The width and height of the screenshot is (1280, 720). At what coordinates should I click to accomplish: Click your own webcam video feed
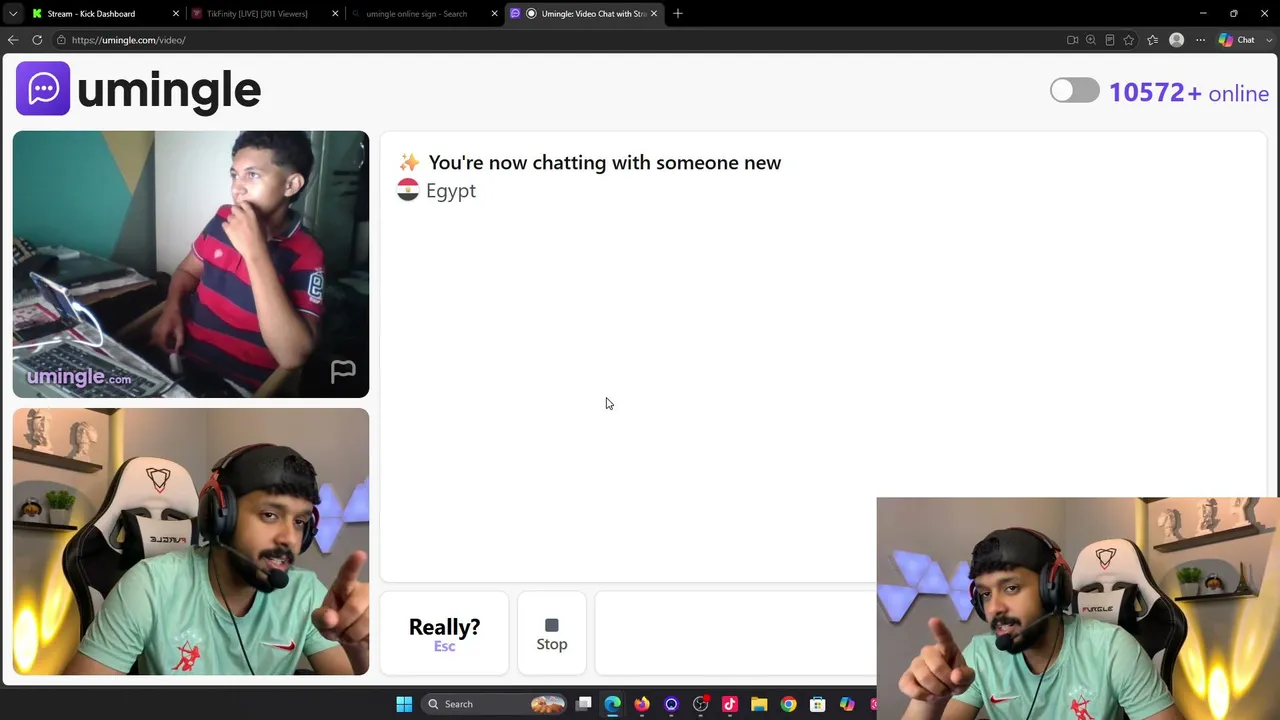pyautogui.click(x=191, y=542)
